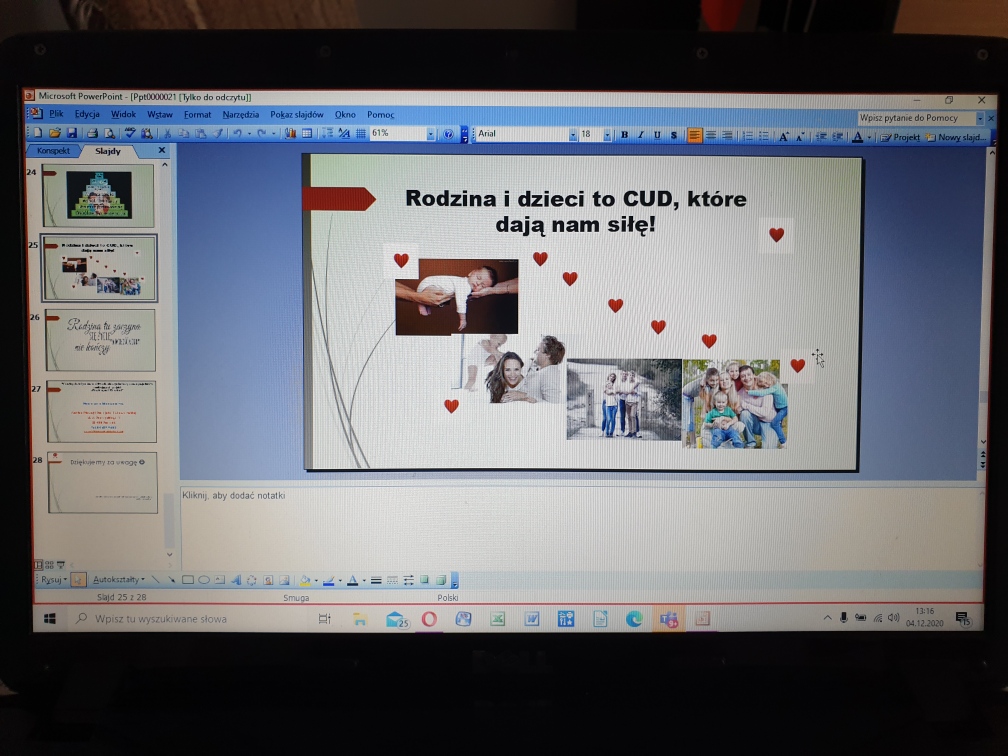Open the Pokaz slajdów menu

click(296, 114)
